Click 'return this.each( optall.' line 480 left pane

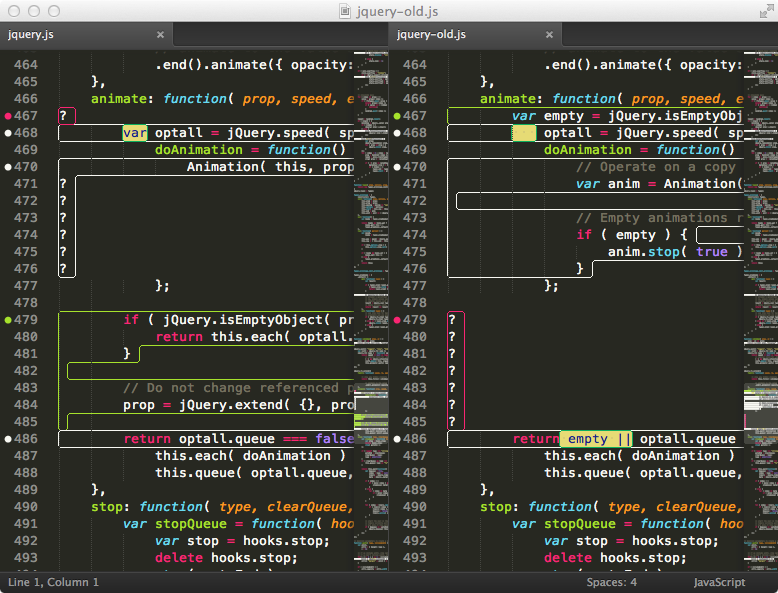(255, 337)
